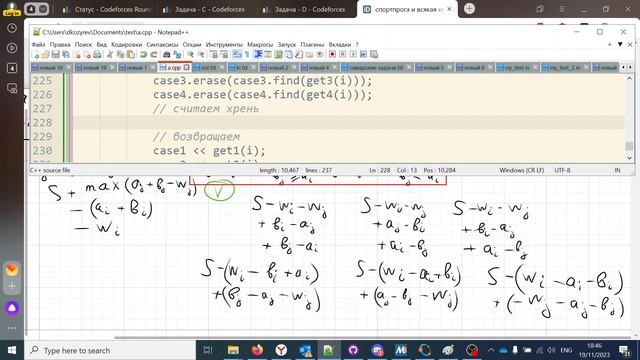This screenshot has width=640, height=360.
Task: Open File Explorer from the taskbar
Action: (x=233, y=350)
